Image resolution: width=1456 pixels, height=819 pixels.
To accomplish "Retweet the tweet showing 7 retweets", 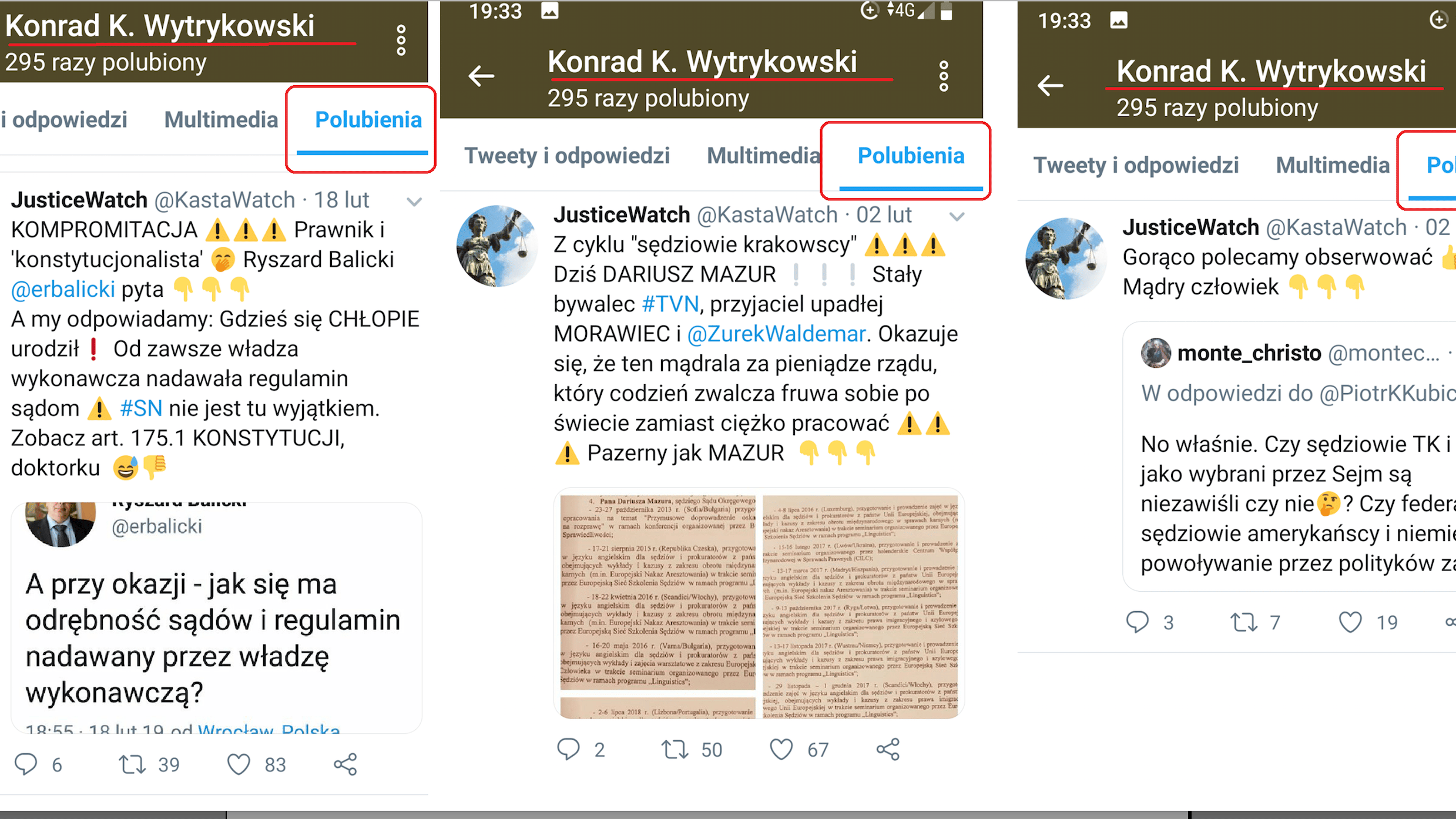I will (1244, 622).
